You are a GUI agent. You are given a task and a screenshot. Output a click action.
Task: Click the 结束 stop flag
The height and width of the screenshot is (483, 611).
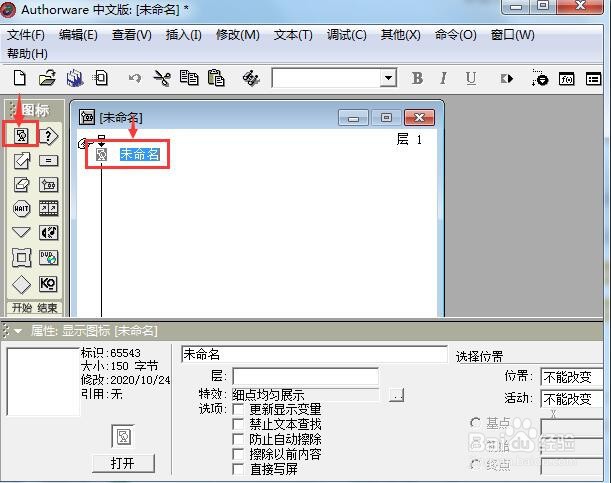pos(47,308)
